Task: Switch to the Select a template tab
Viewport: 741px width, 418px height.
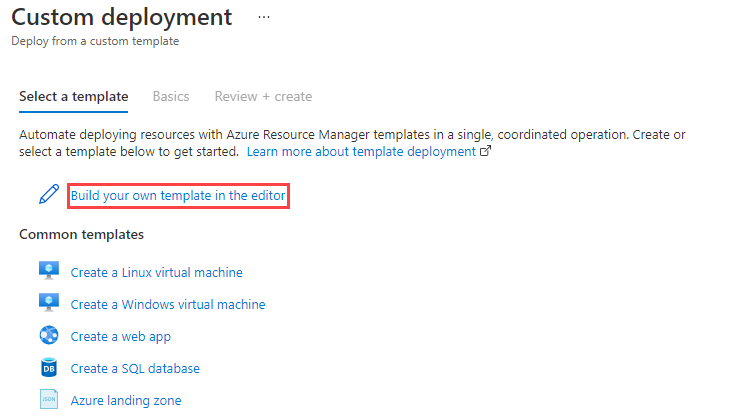Action: [x=74, y=97]
